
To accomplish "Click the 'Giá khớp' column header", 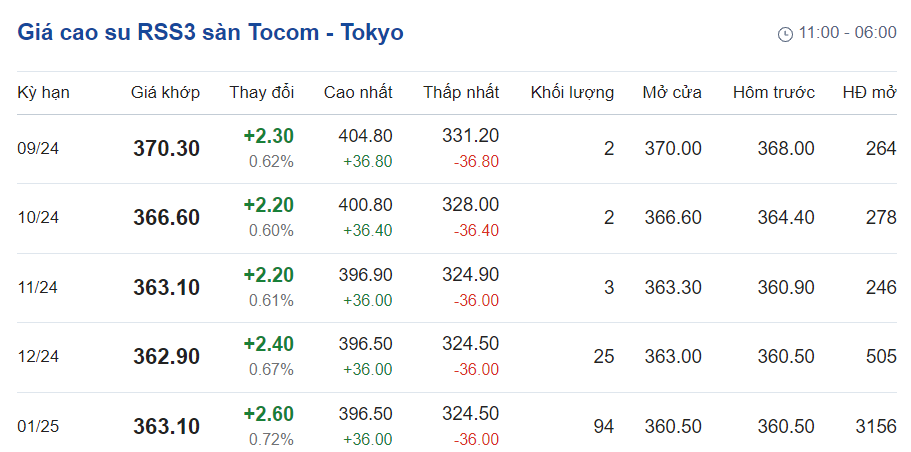I will click(165, 93).
